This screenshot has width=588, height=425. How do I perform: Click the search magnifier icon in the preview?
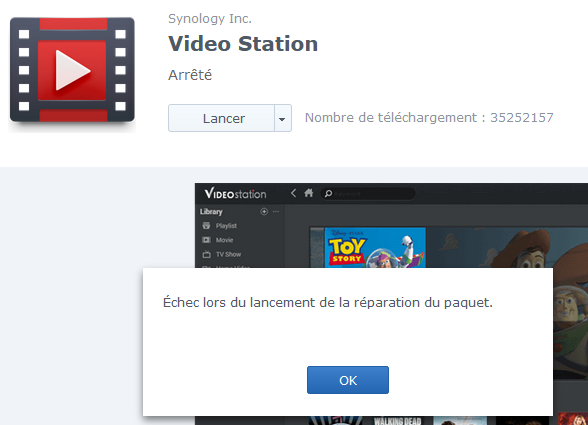(328, 193)
